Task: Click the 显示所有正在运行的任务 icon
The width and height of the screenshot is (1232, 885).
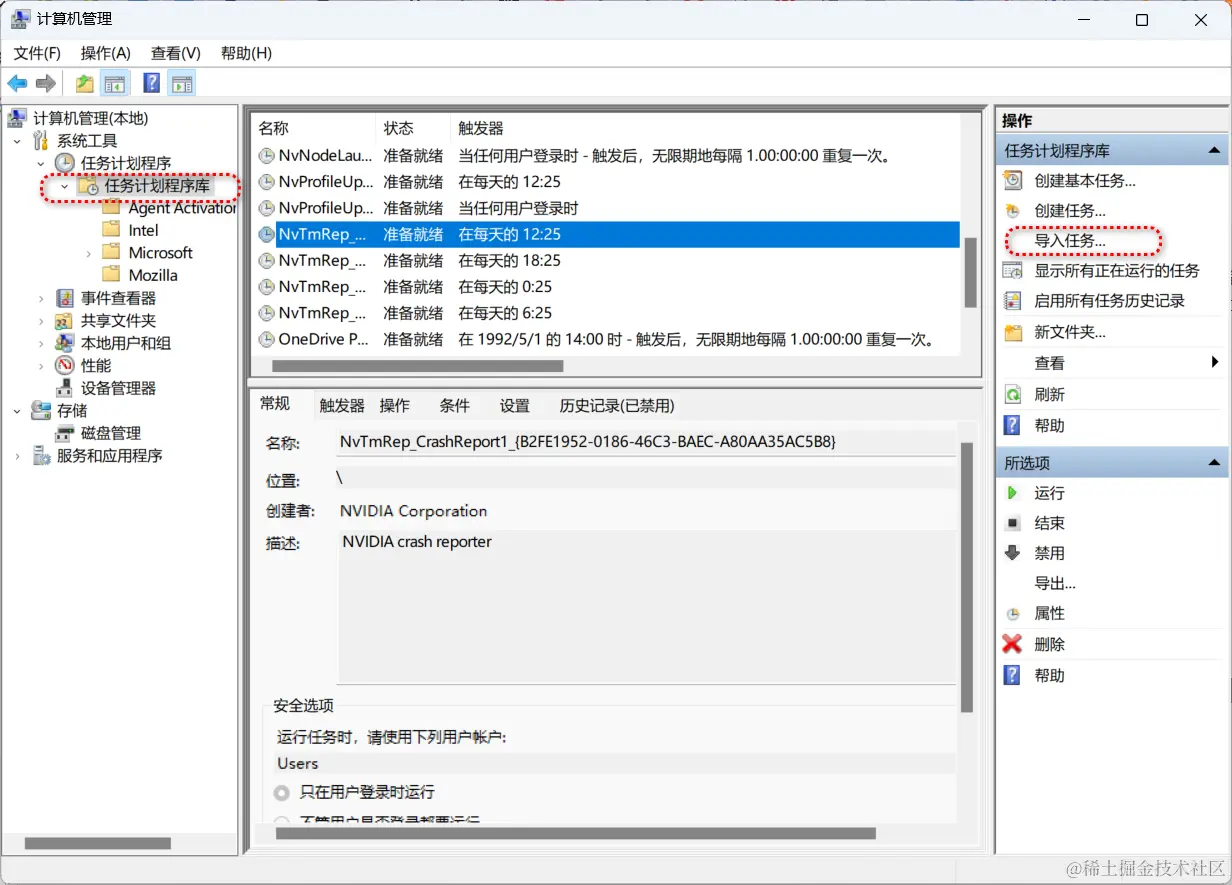Action: [1013, 271]
